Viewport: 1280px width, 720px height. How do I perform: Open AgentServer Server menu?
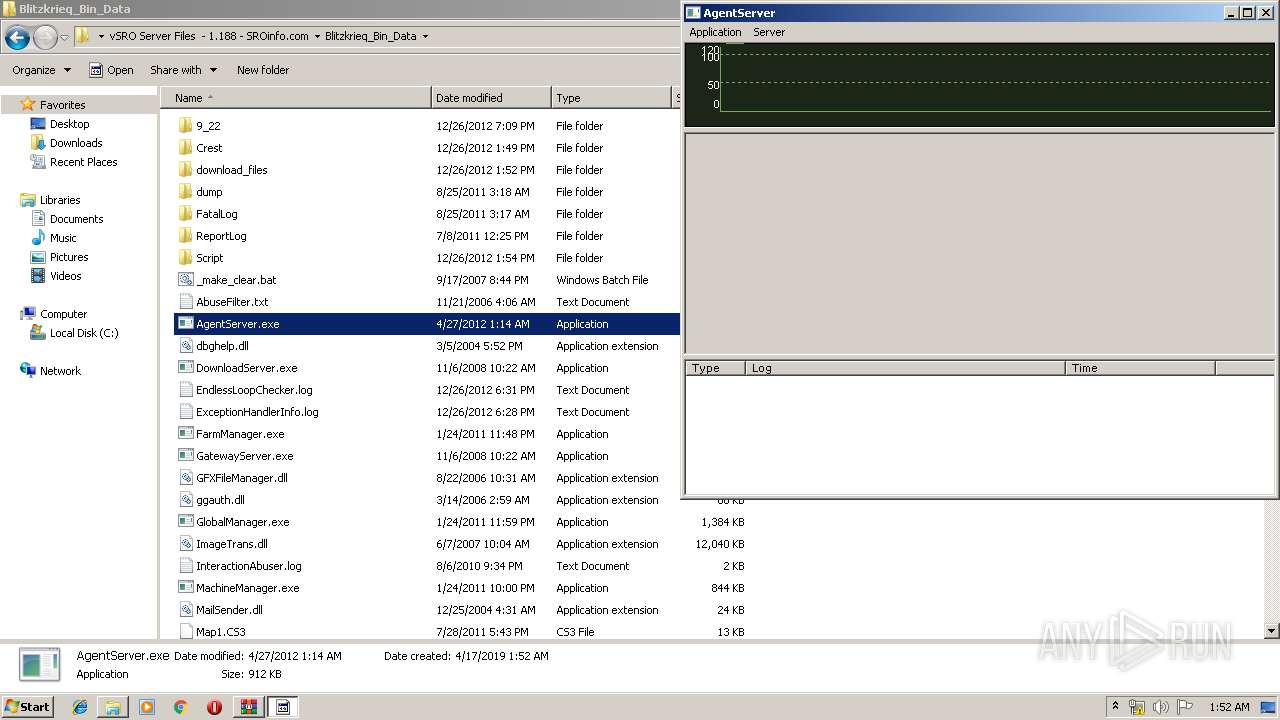769,32
